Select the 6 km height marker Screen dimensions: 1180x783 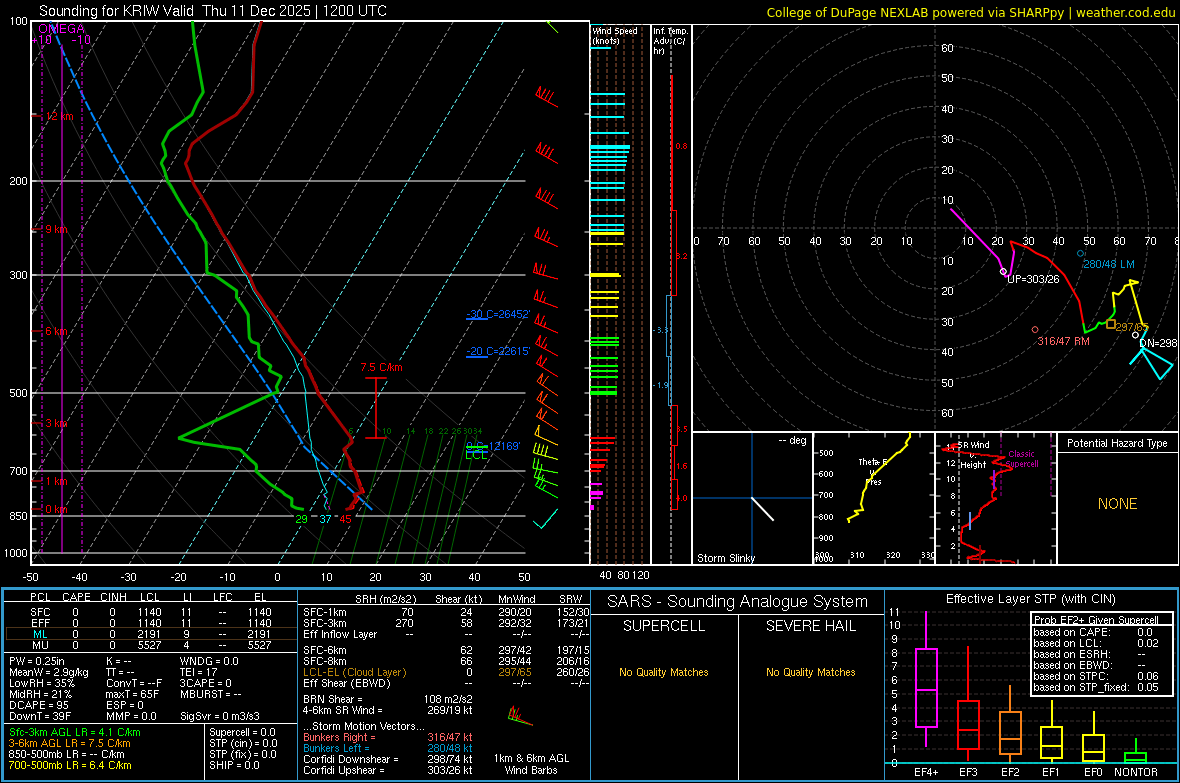56,331
